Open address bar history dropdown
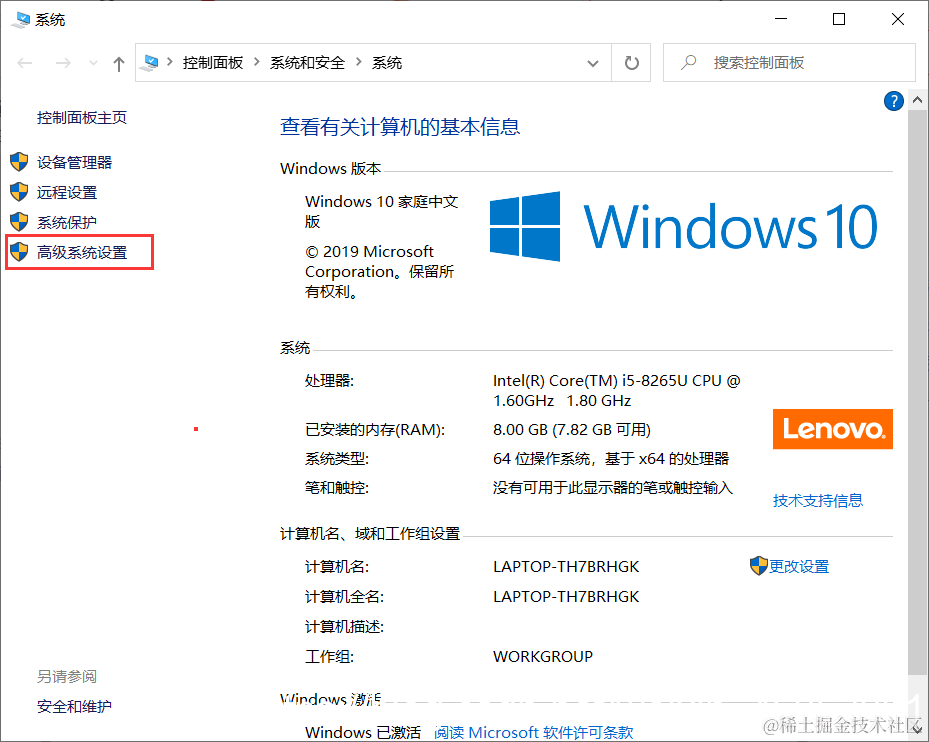Screen dimensions: 929x742 [x=592, y=63]
